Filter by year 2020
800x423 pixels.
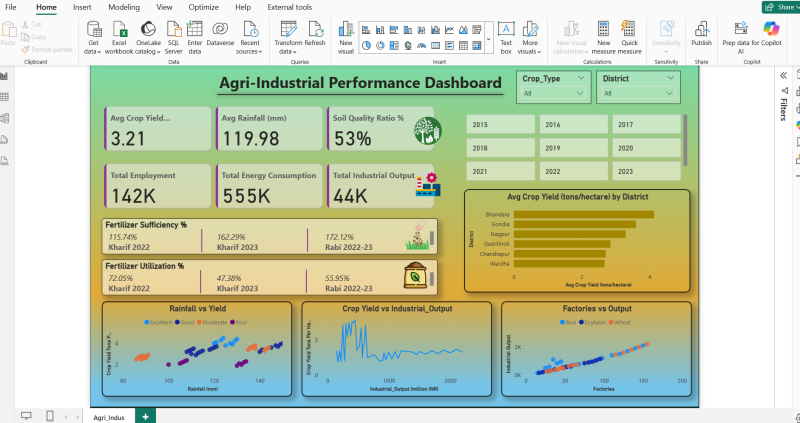click(x=646, y=148)
